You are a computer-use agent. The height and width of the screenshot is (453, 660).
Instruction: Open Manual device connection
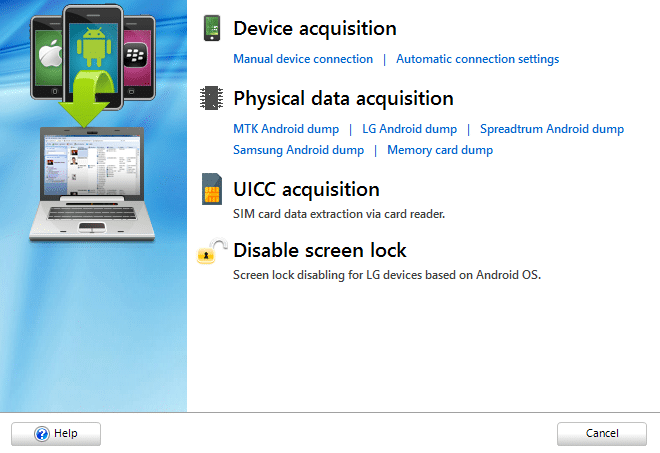(x=303, y=59)
